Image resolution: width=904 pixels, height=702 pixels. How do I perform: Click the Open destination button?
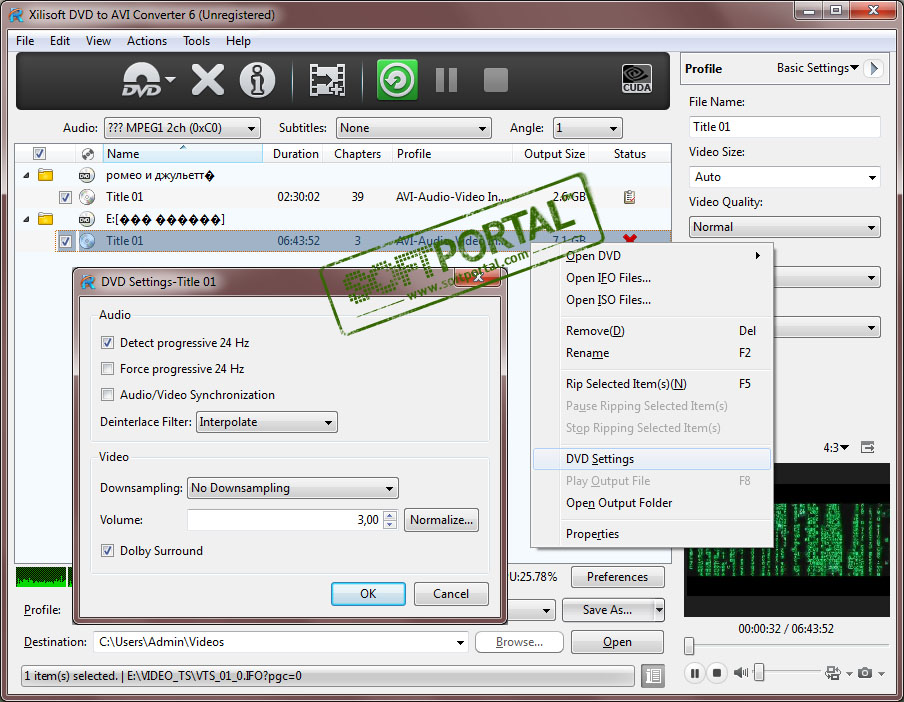click(617, 642)
